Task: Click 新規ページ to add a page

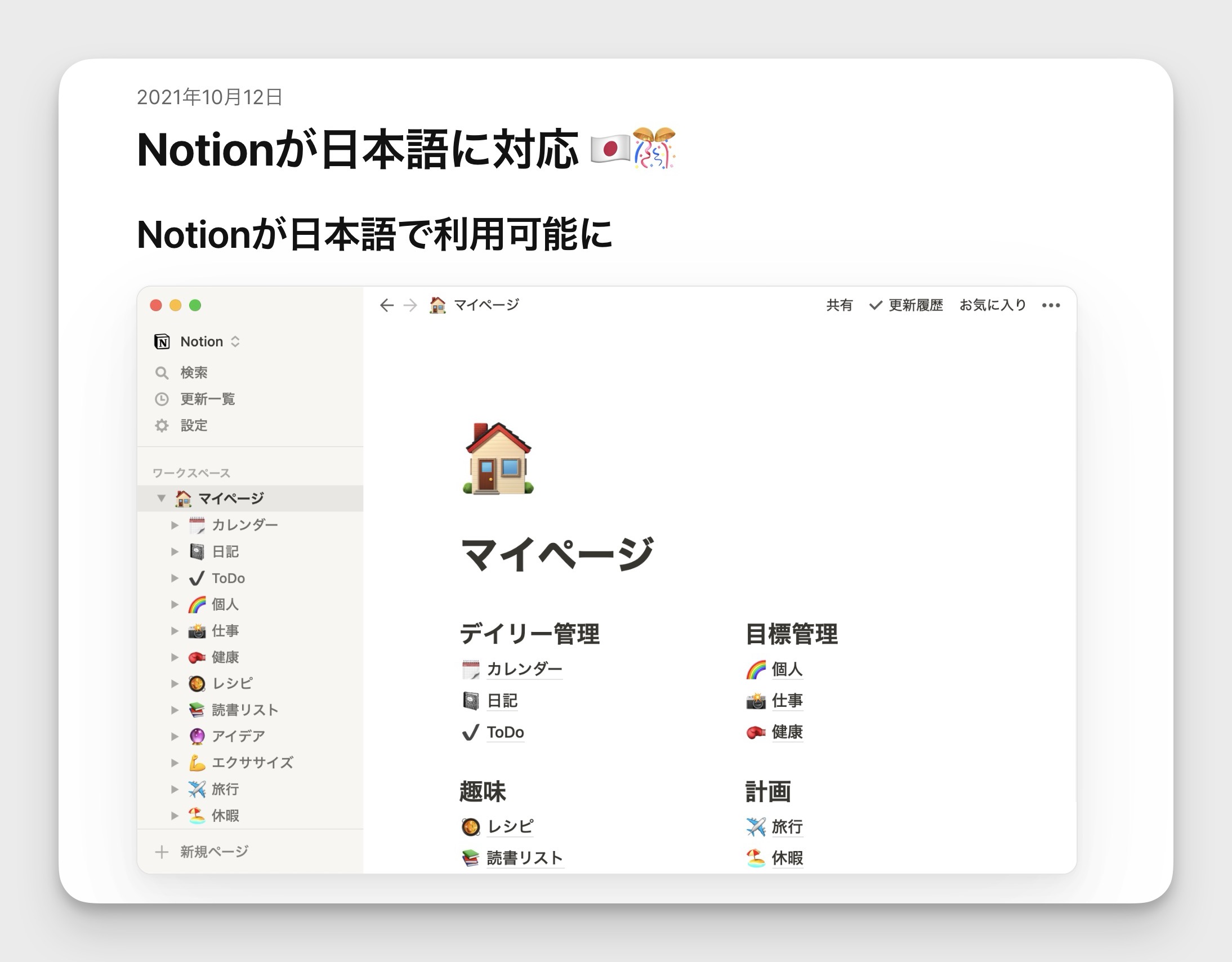Action: pos(215,852)
